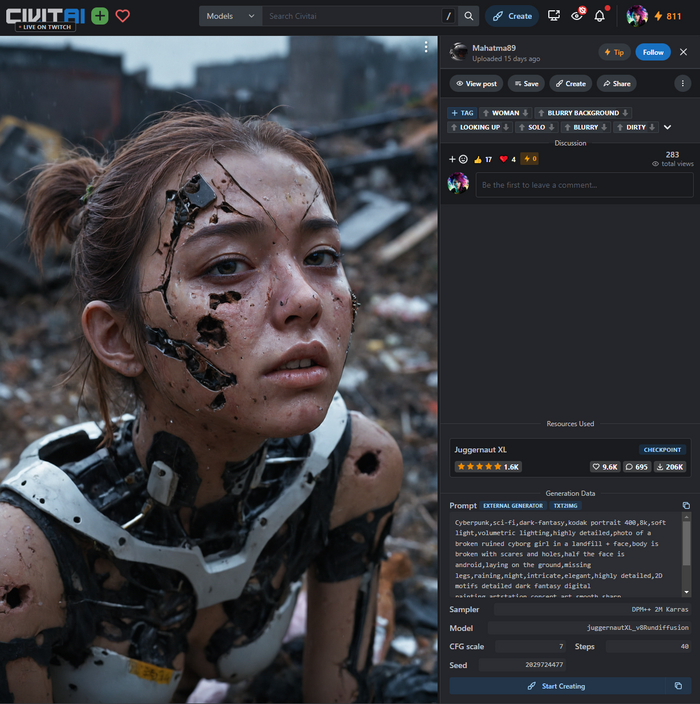
Task: Open the three-dot menu beside Share
Action: [683, 83]
